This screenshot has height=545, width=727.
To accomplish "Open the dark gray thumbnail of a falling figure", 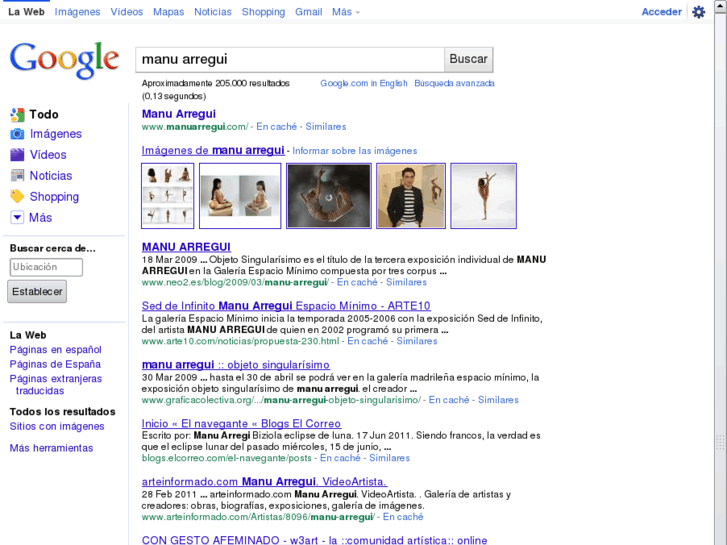I will (329, 196).
